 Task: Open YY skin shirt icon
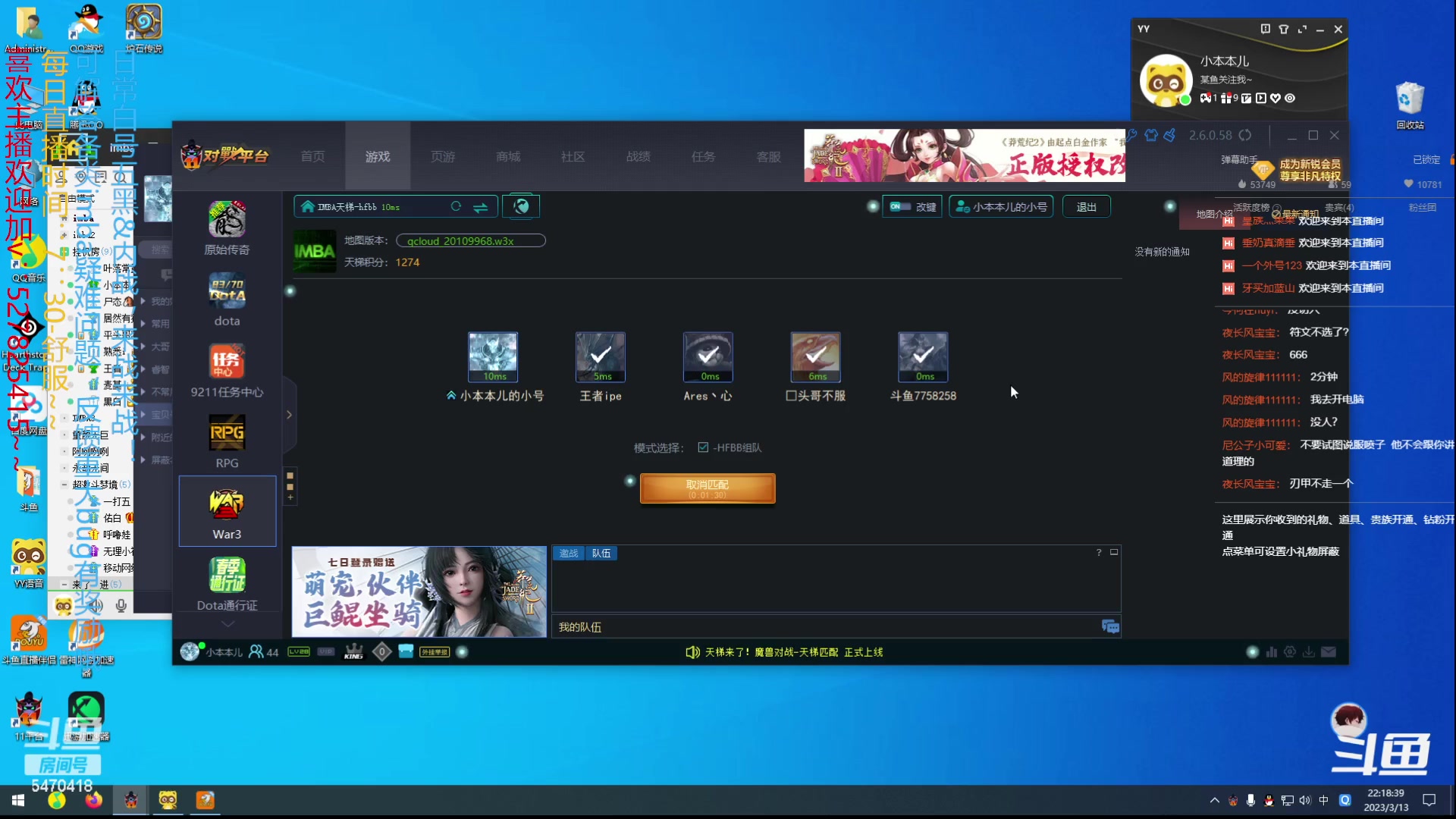(x=1283, y=29)
